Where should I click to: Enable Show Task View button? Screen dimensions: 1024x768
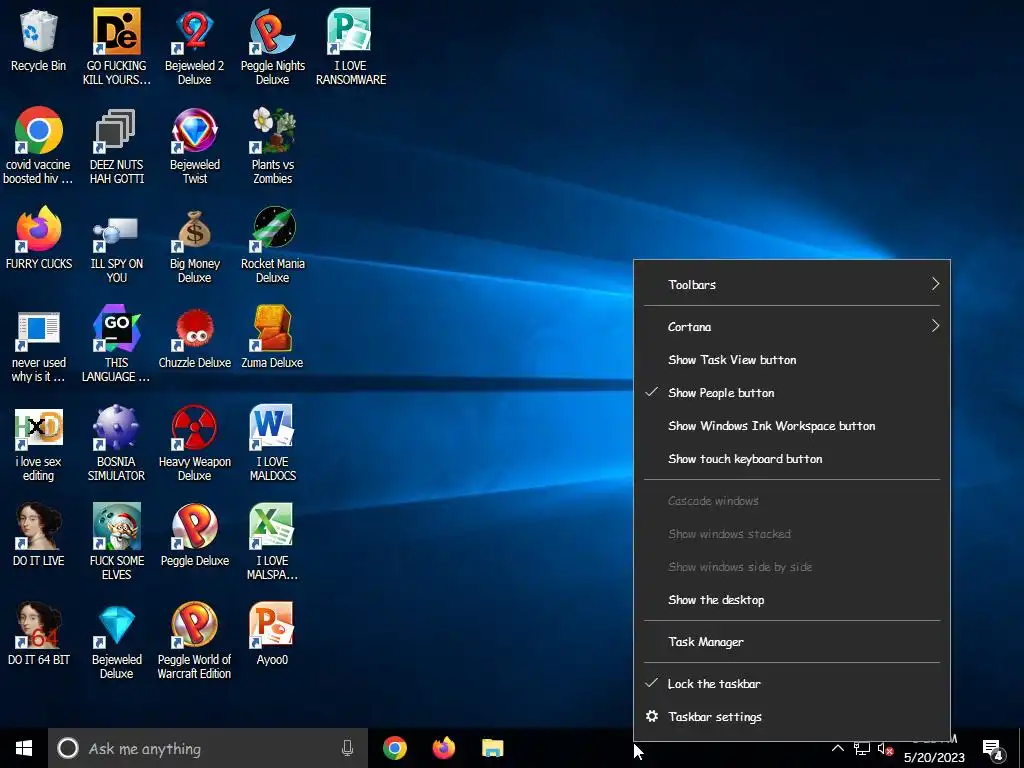coord(792,360)
